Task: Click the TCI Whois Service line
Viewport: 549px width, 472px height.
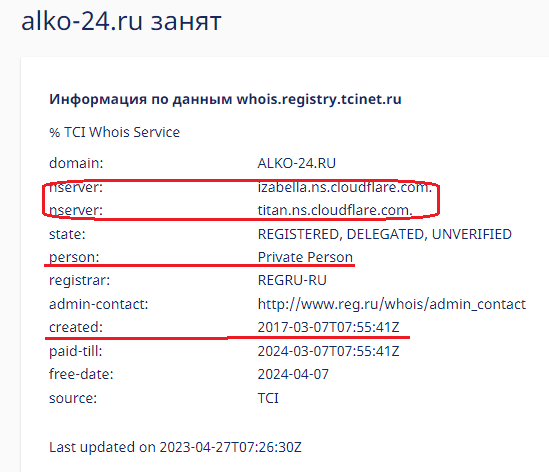Action: coord(114,132)
